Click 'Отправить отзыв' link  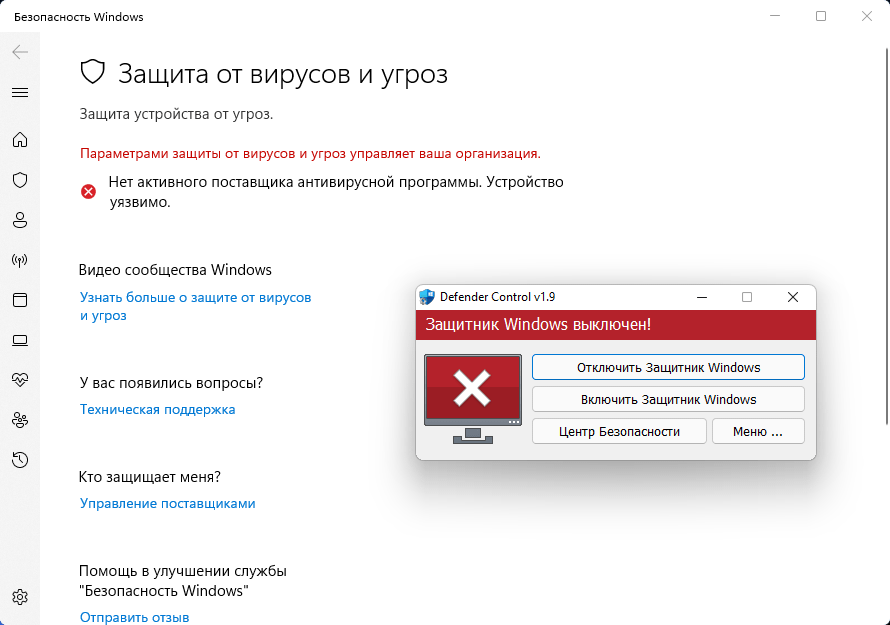[135, 617]
